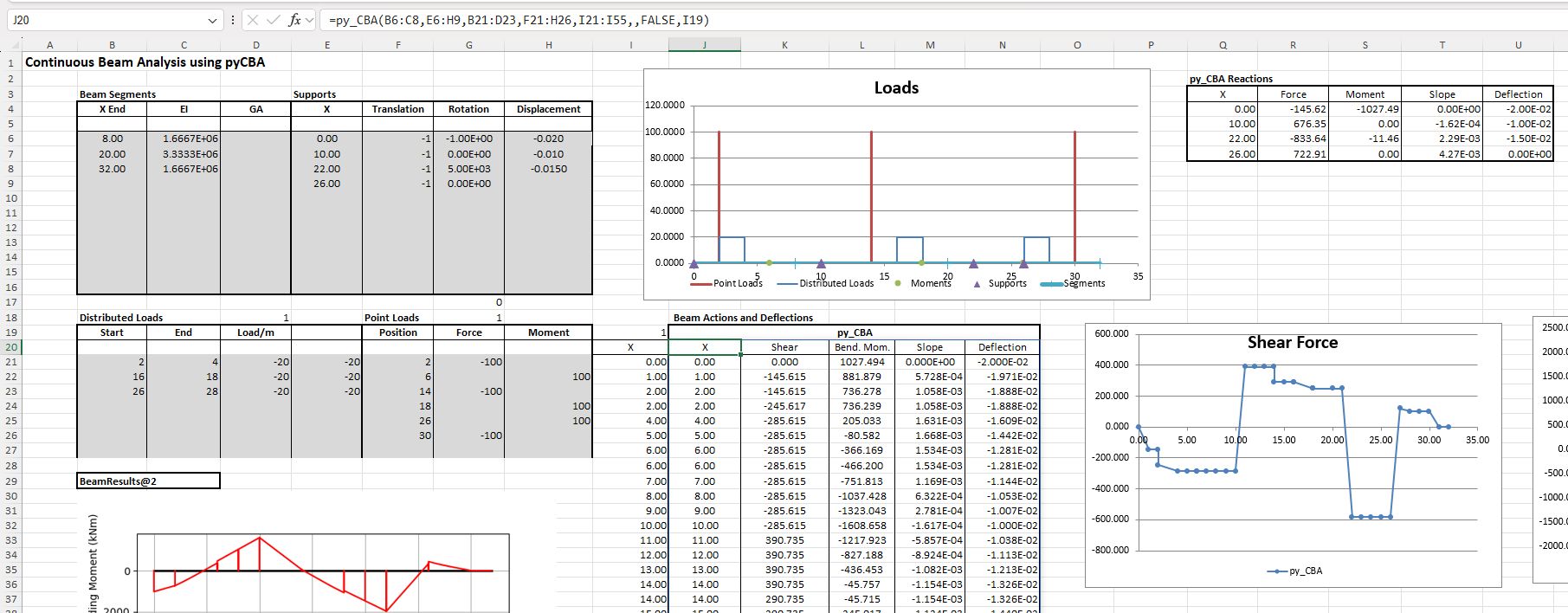Screen dimensions: 1568x613
Task: Click the three-dot handle beside Name Box
Action: [232, 20]
